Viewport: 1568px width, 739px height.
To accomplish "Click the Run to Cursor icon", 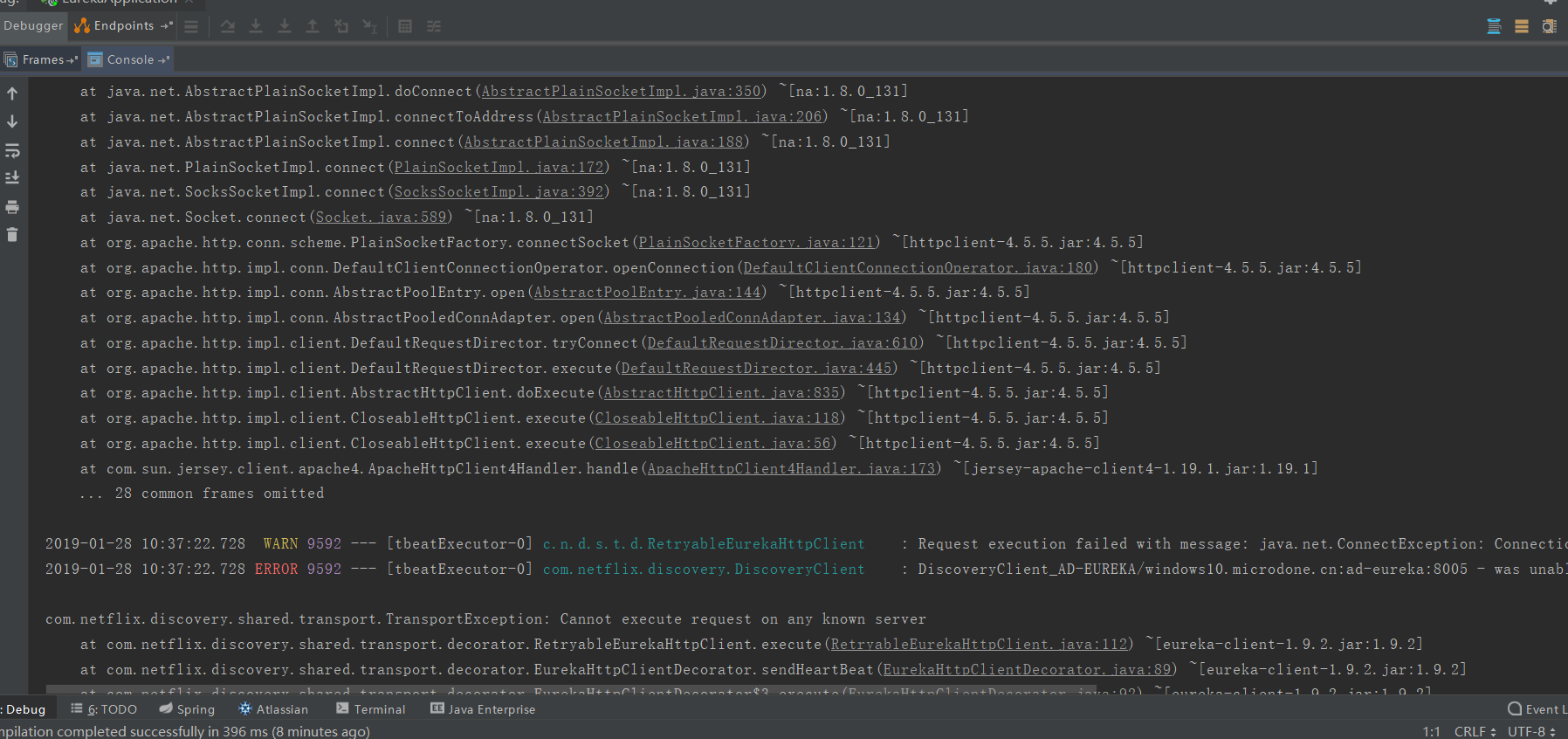I will [x=369, y=26].
